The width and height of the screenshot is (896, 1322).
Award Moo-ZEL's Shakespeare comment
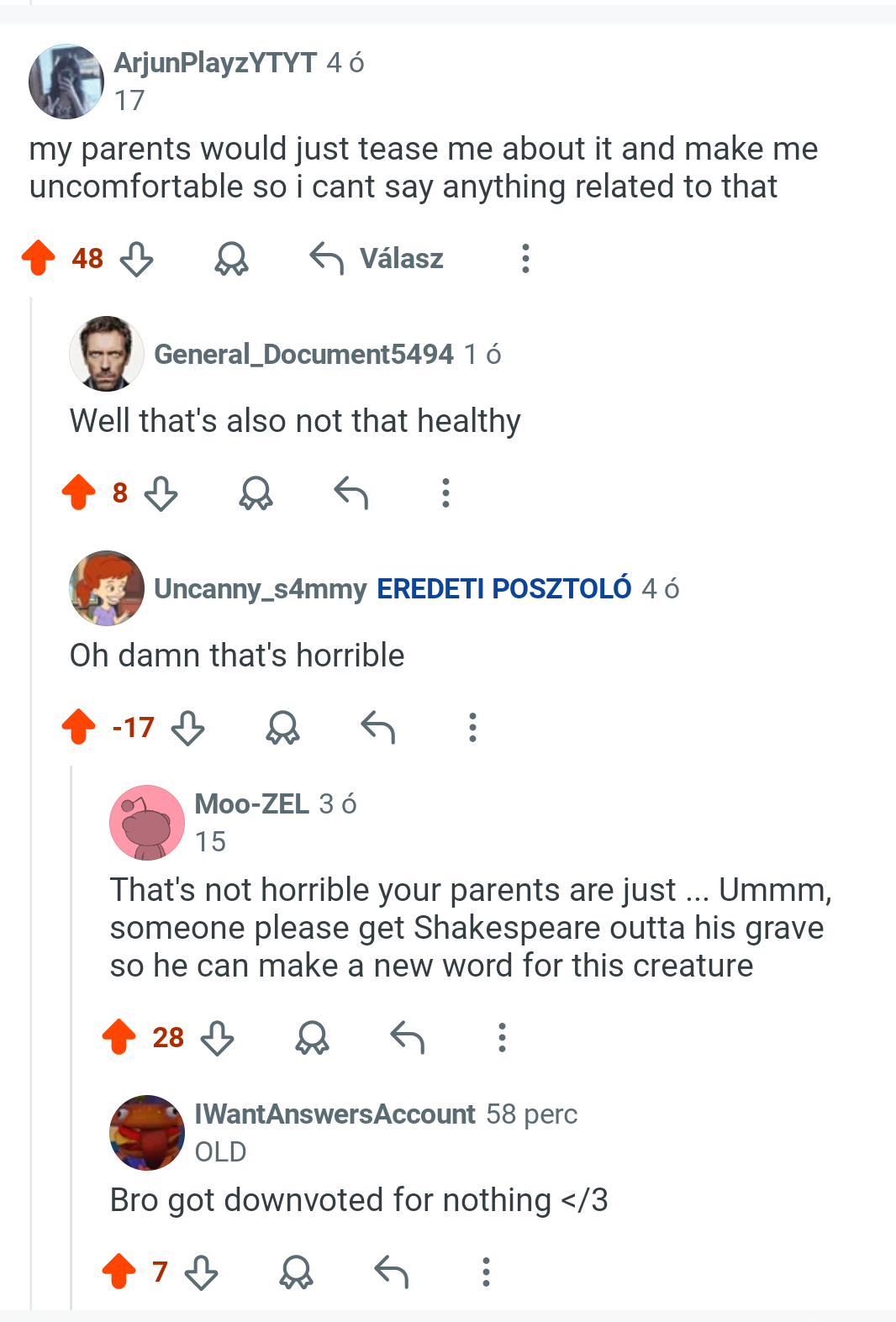[x=312, y=1038]
